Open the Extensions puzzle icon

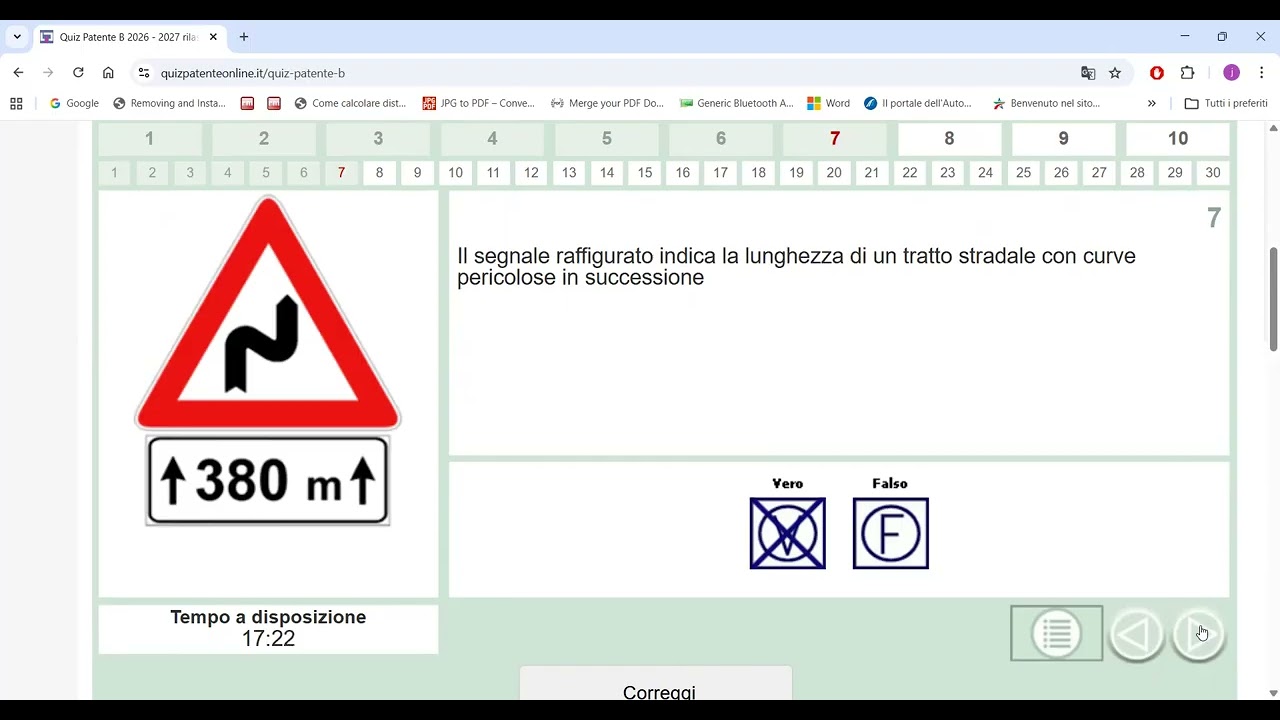(1188, 73)
